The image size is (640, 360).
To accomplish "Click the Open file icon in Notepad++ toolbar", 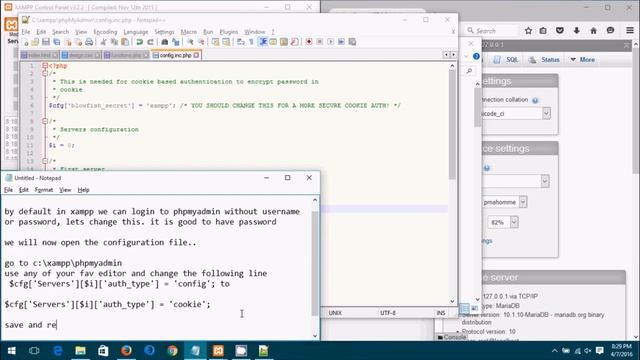I will click(35, 42).
